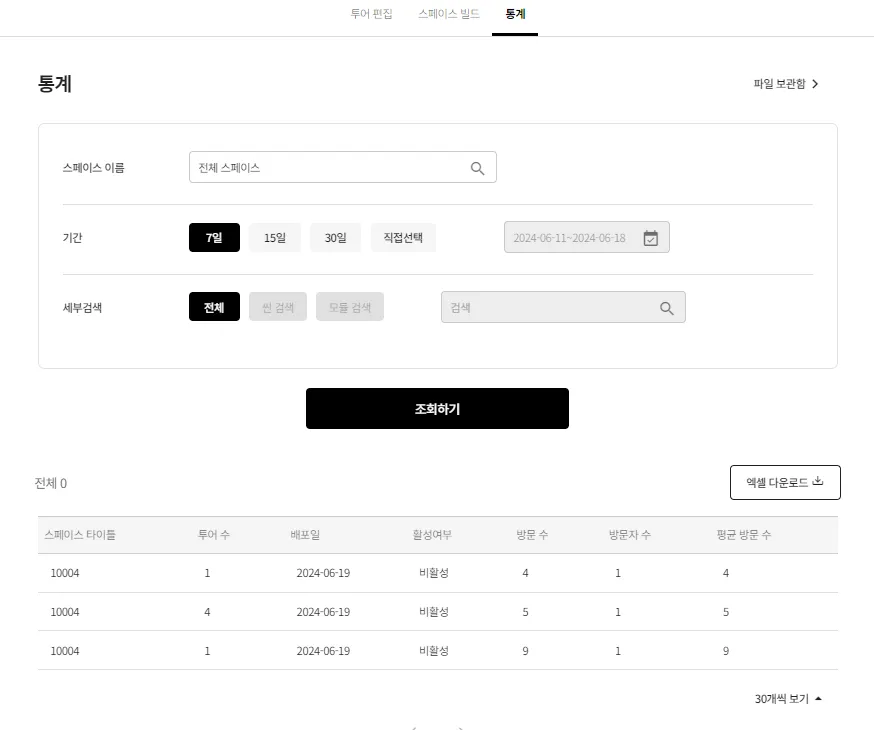874x730 pixels.
Task: Open the 2024-06-11~2024-06-18 date range picker
Action: click(x=586, y=237)
